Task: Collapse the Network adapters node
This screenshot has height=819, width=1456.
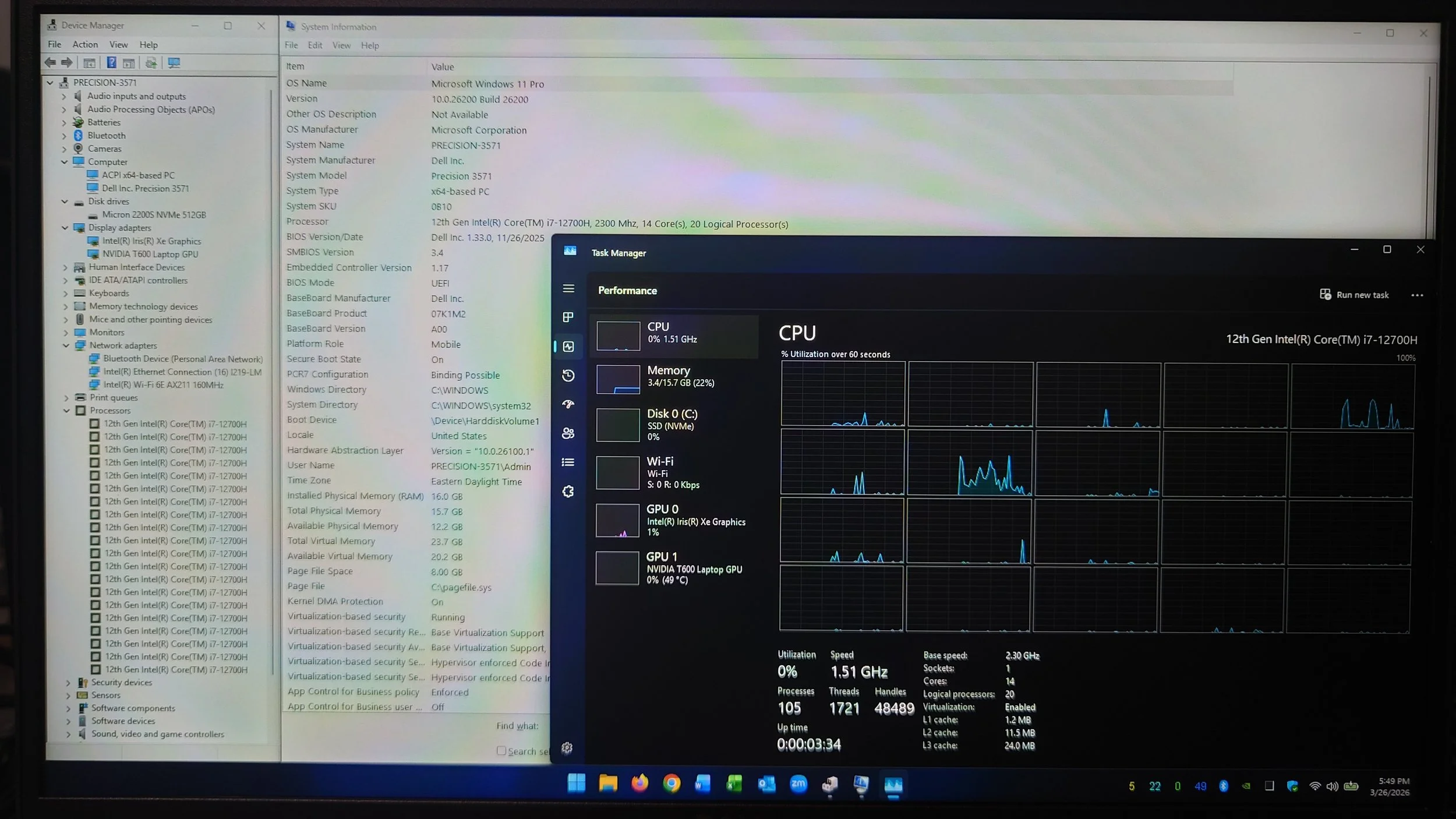Action: point(66,345)
